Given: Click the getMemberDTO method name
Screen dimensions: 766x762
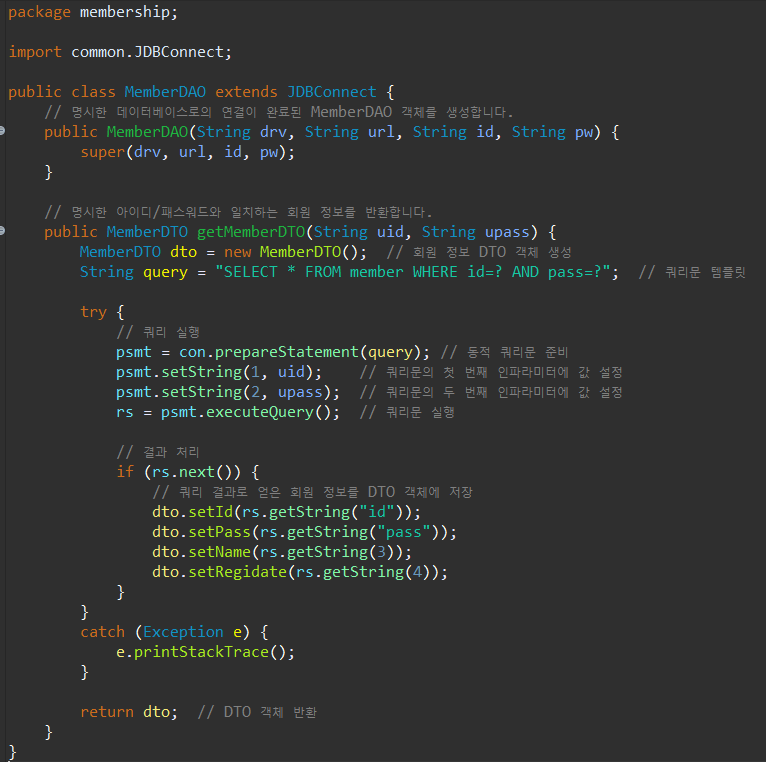Looking at the screenshot, I should click(x=251, y=232).
